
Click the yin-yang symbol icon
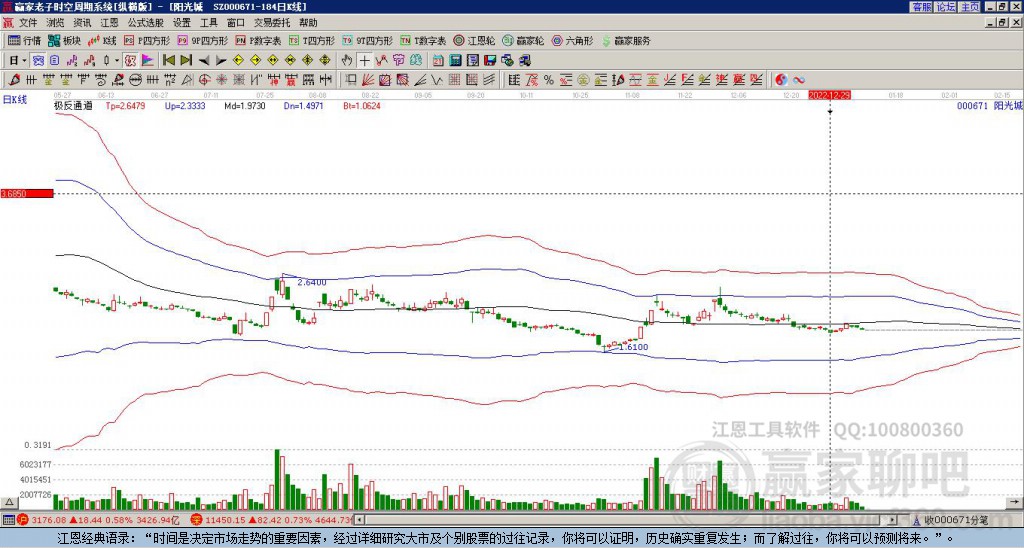[781, 80]
